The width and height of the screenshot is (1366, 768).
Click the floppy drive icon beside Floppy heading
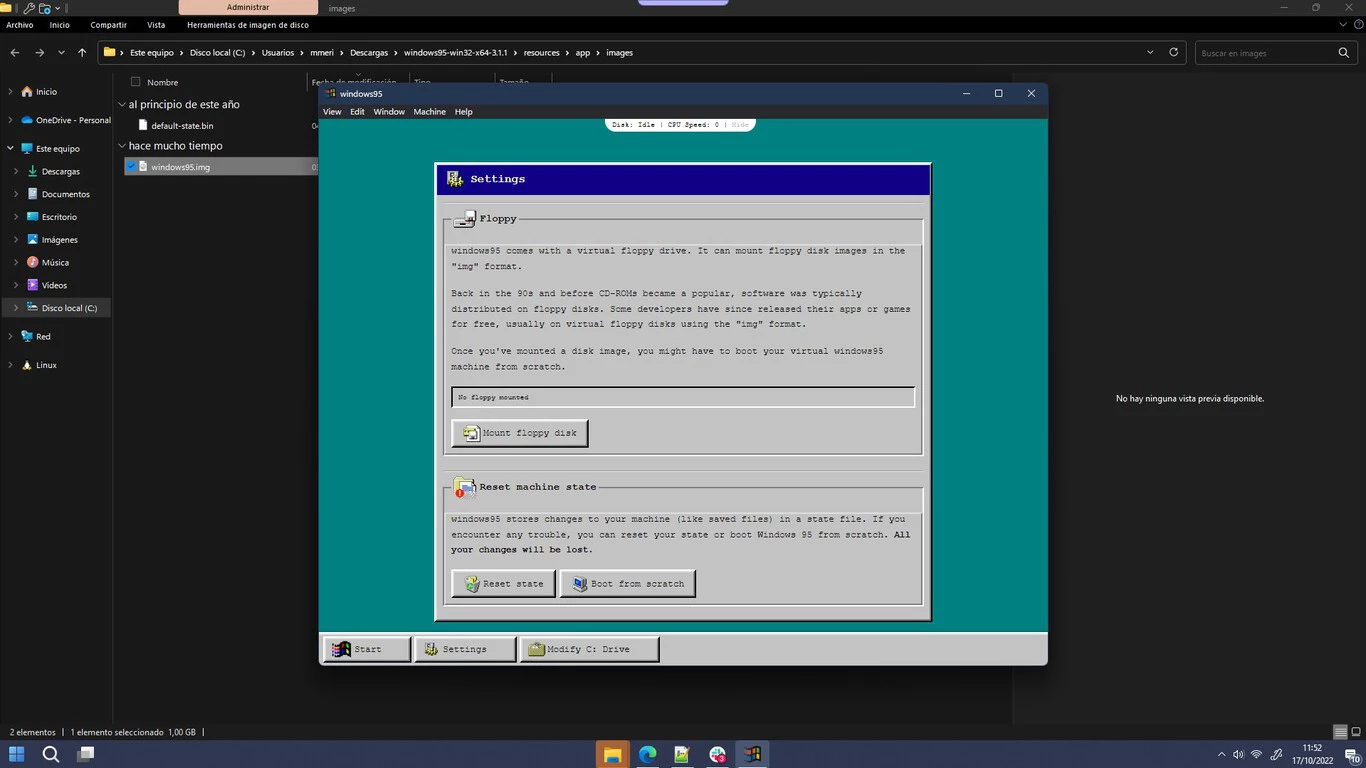point(464,219)
